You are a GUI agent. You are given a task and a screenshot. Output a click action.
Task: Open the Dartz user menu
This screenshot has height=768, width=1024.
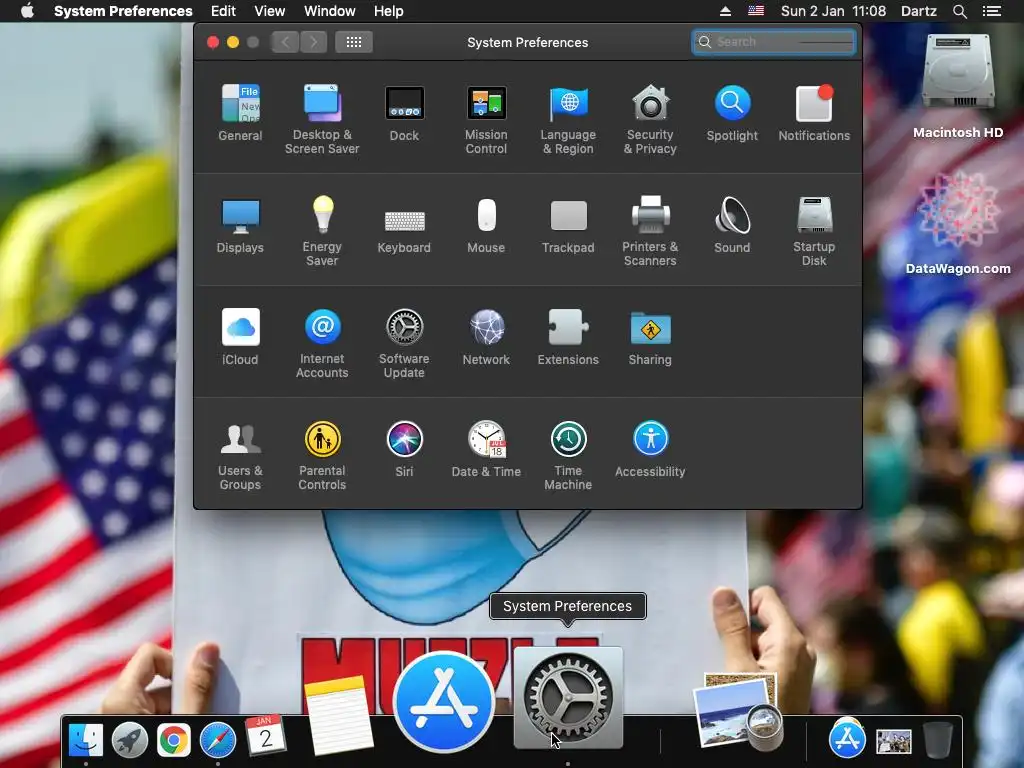coord(919,11)
